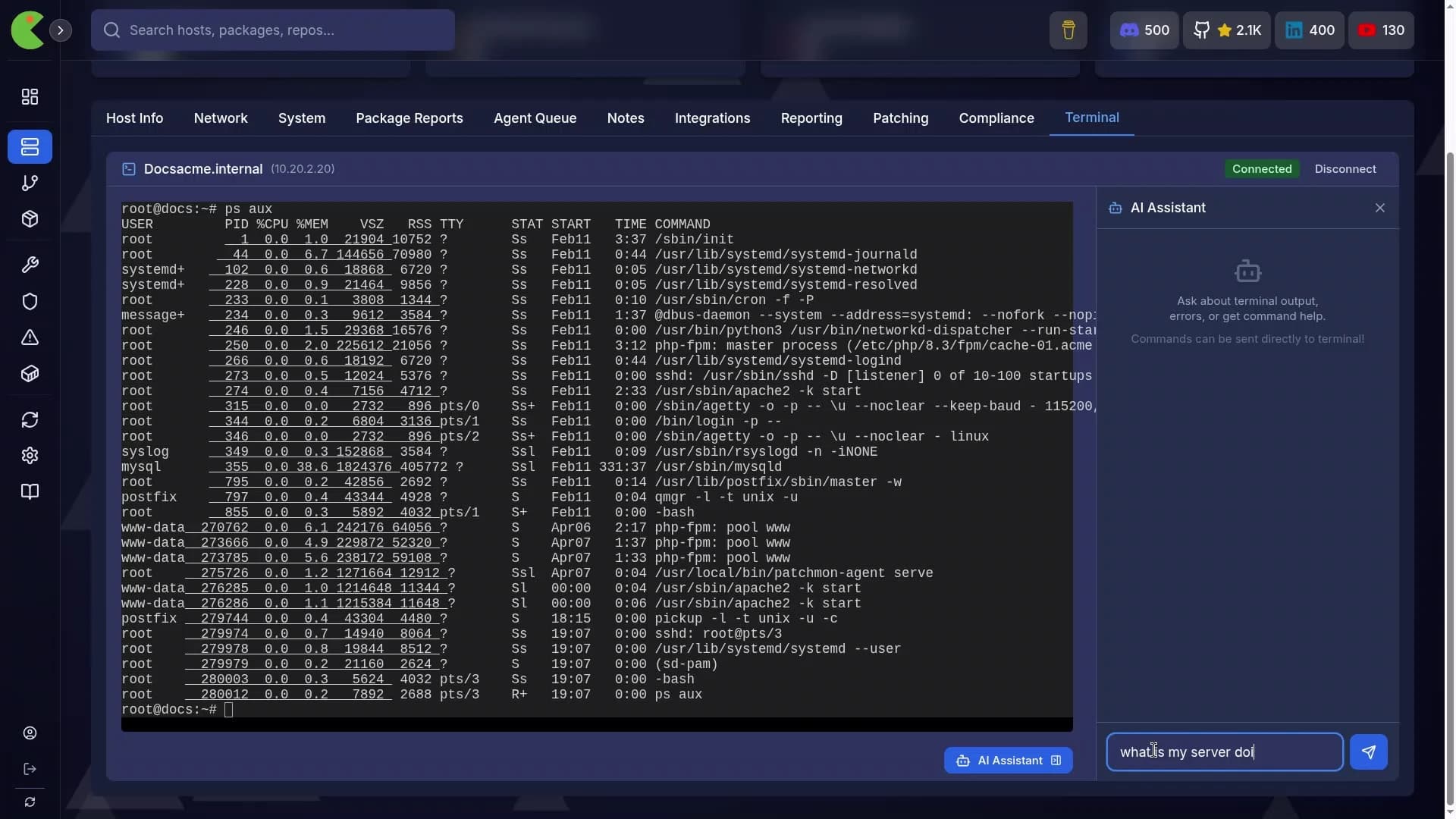Open the packages cube icon in sidebar
Viewport: 1456px width, 819px height.
30,219
